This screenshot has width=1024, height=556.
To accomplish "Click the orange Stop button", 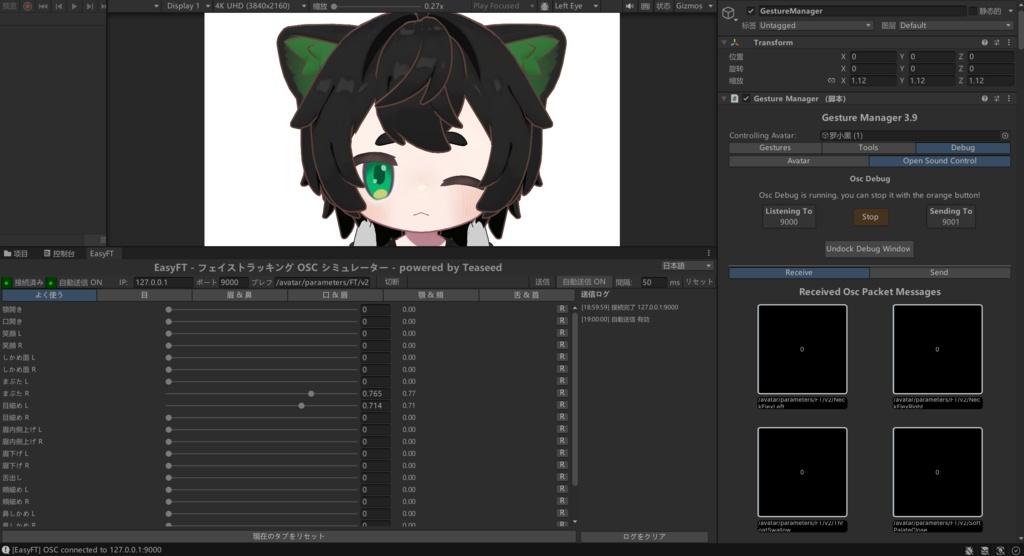I will [x=870, y=217].
